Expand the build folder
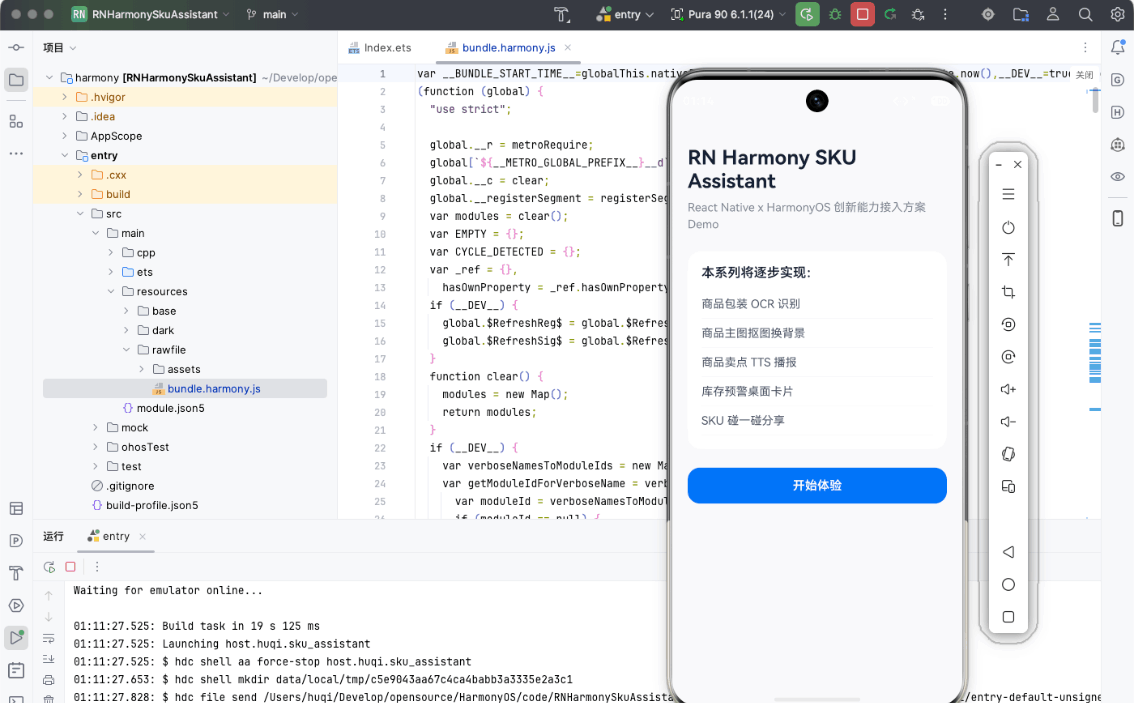The height and width of the screenshot is (703, 1138). click(80, 194)
